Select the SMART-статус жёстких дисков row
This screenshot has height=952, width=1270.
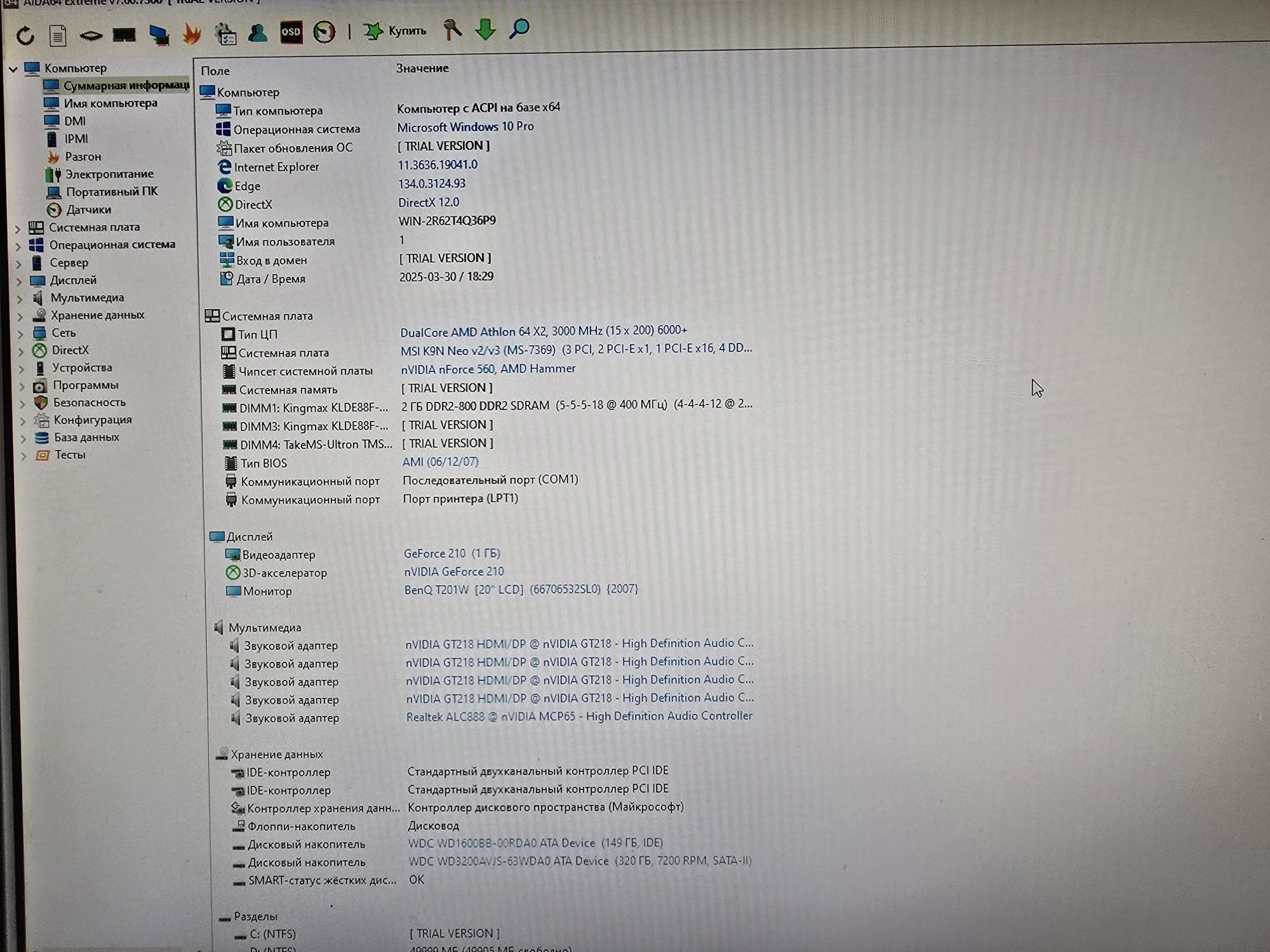(x=328, y=880)
